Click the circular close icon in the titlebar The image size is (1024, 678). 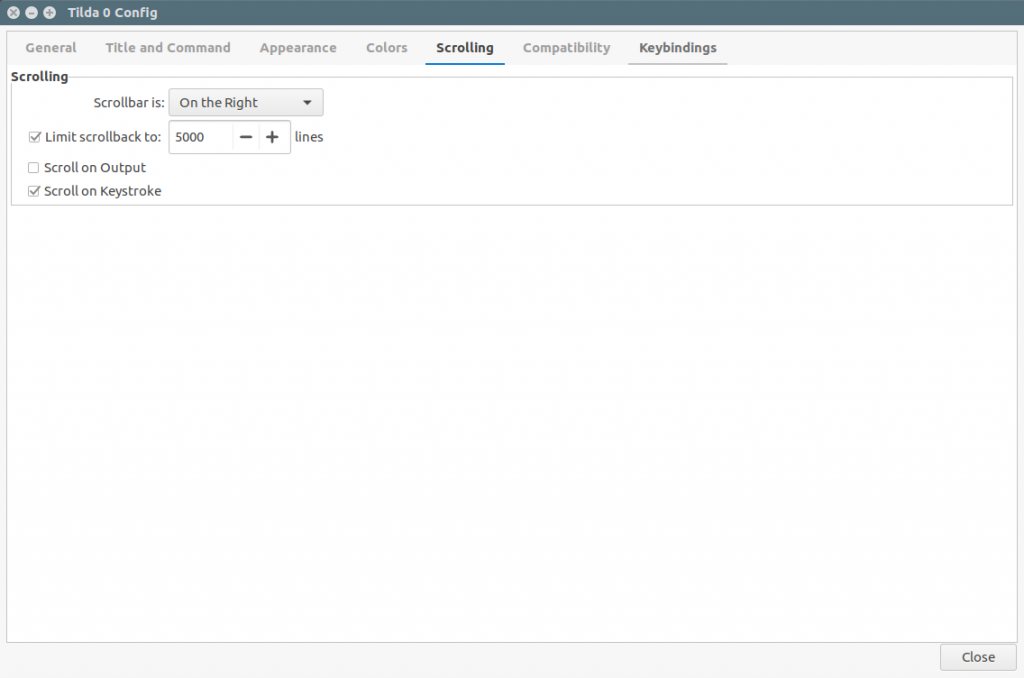tap(13, 13)
